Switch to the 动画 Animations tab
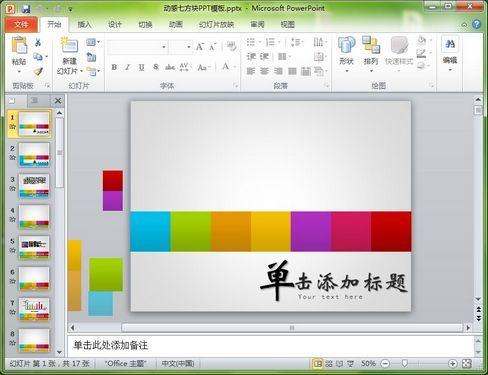488x375 pixels. (176, 24)
